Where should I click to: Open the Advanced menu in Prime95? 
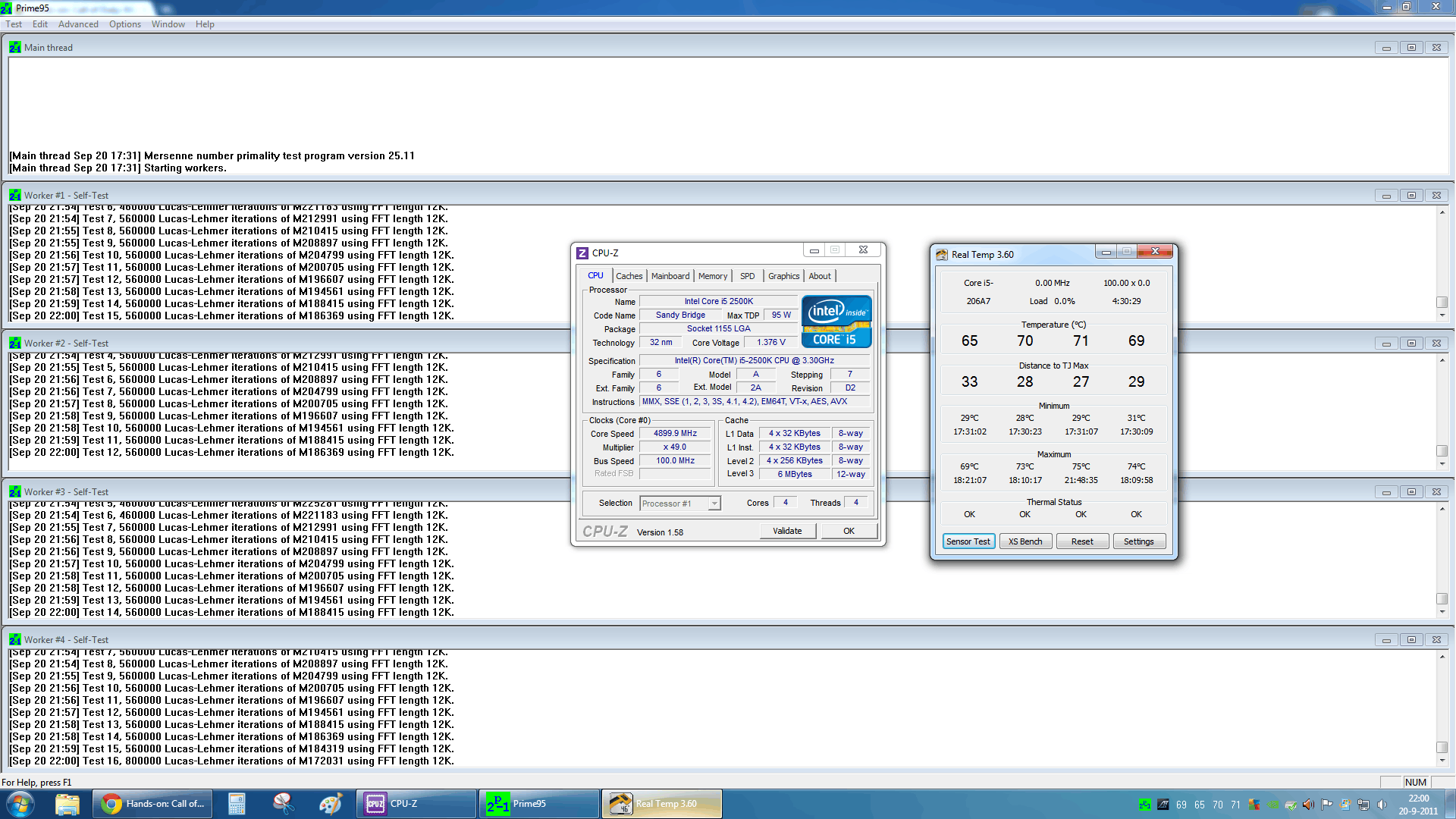[78, 24]
